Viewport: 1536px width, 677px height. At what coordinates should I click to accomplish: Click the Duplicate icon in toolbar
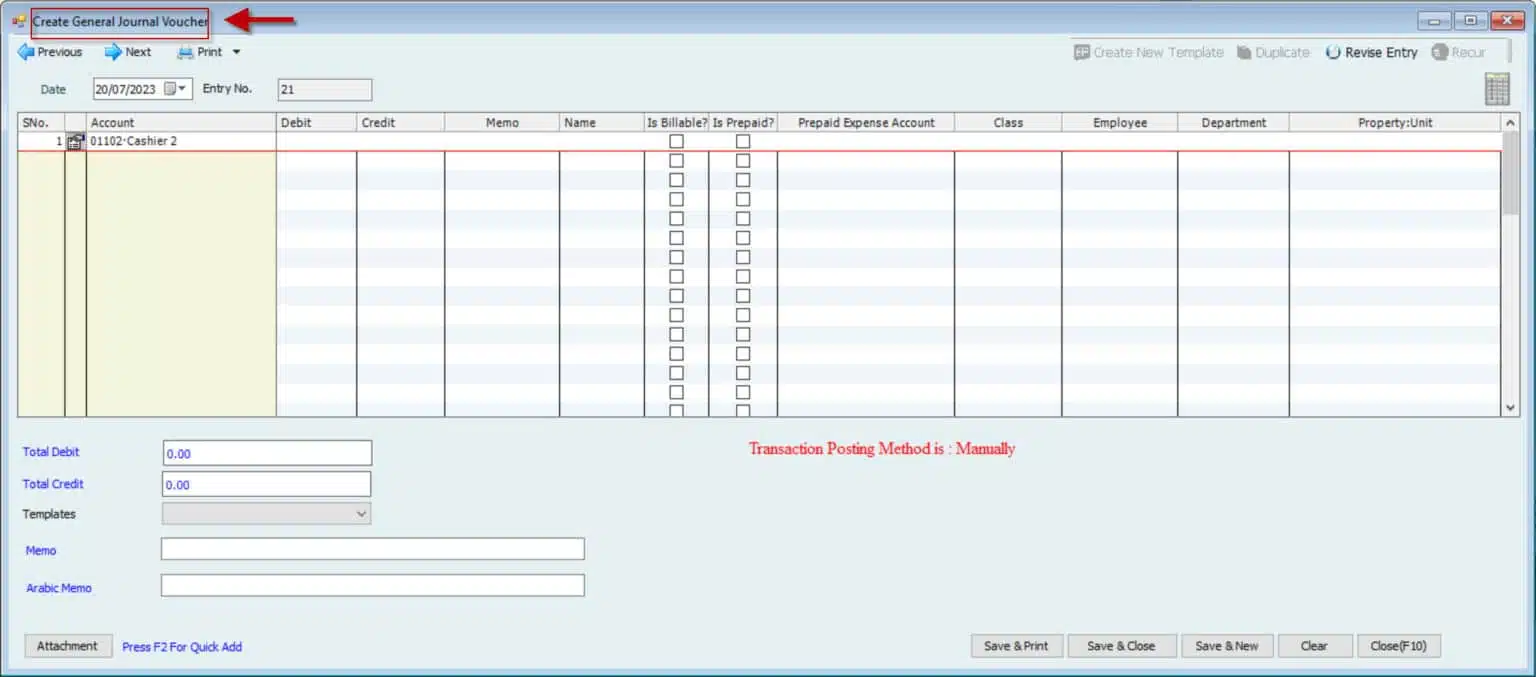click(1244, 53)
